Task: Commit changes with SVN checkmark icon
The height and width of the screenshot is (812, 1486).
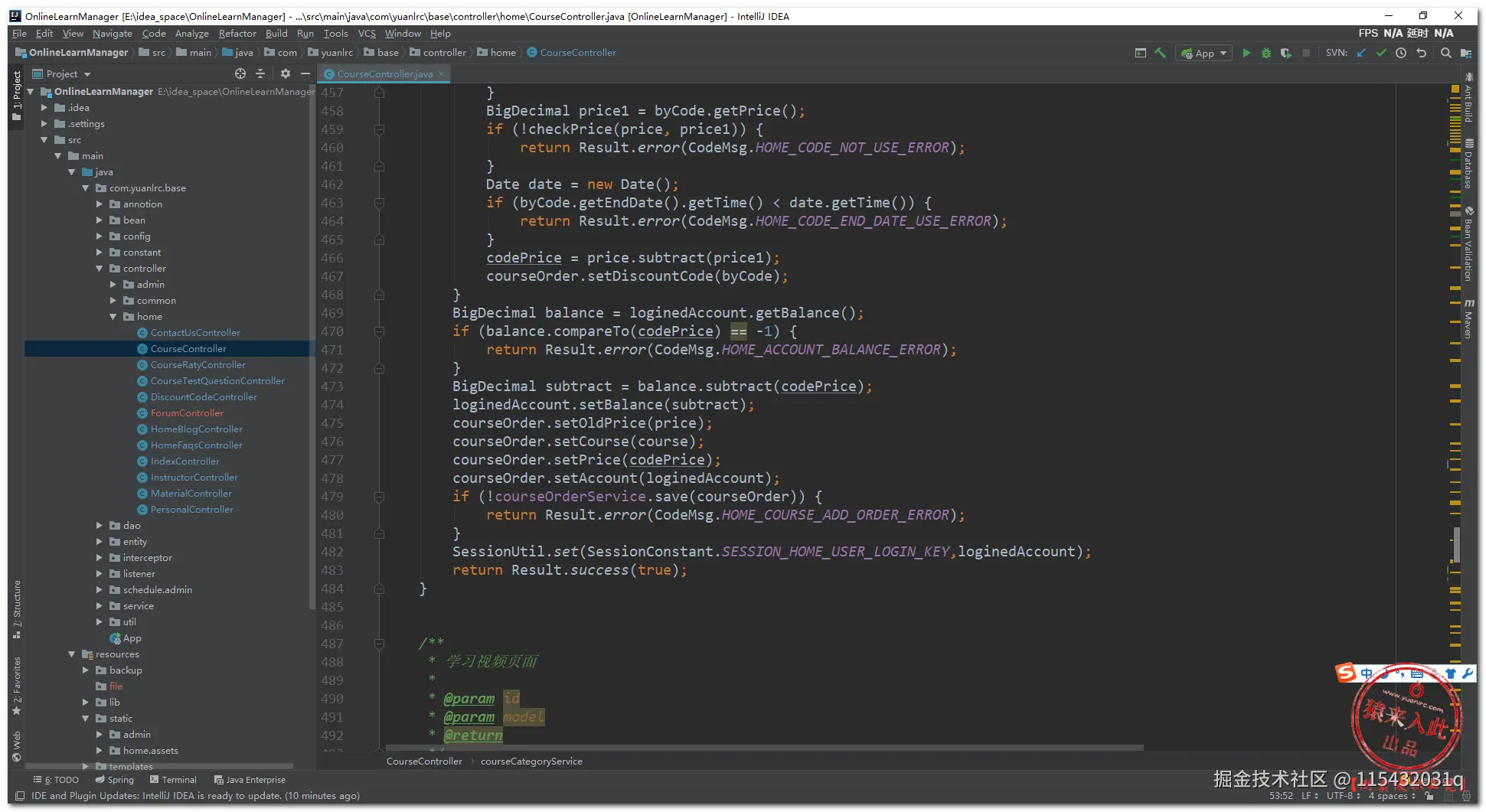Action: (x=1381, y=53)
